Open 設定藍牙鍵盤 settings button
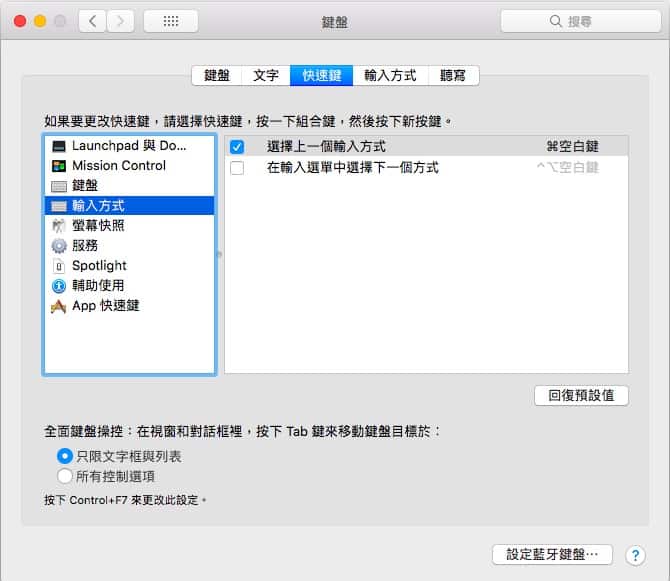 coord(552,554)
